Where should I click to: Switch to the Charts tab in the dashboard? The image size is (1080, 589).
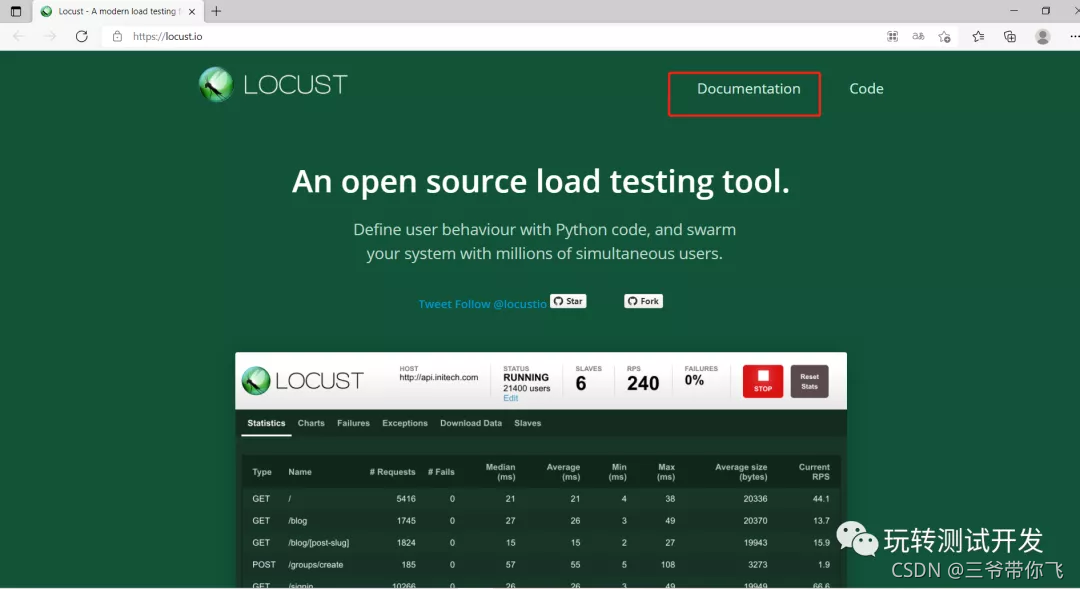click(x=311, y=423)
